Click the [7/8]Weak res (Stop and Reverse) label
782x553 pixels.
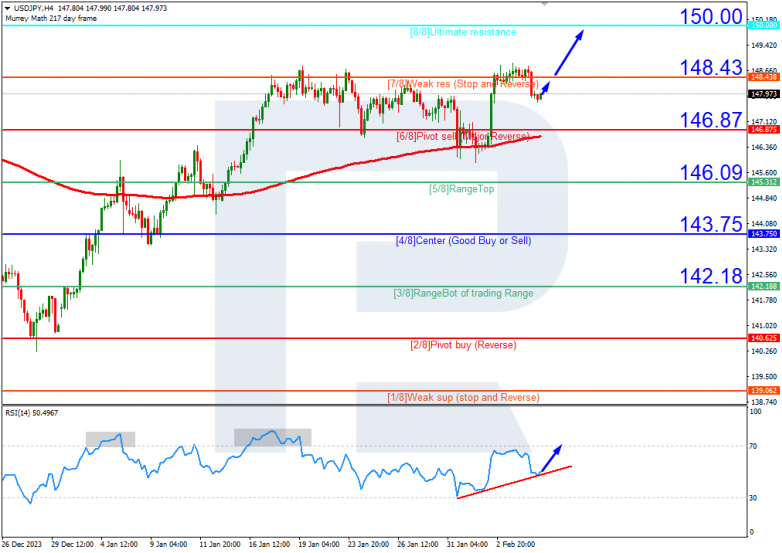[x=463, y=84]
